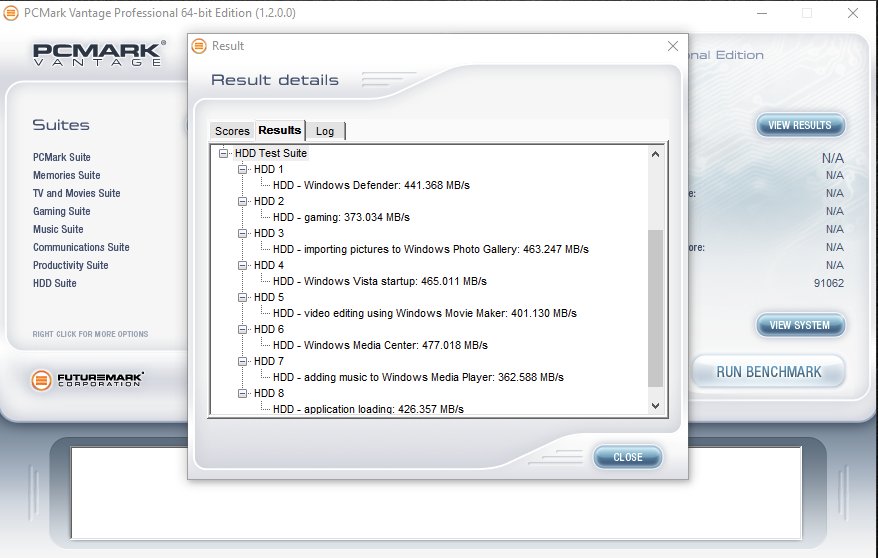
Task: Click scrollbar up arrow in results tree
Action: (x=656, y=154)
